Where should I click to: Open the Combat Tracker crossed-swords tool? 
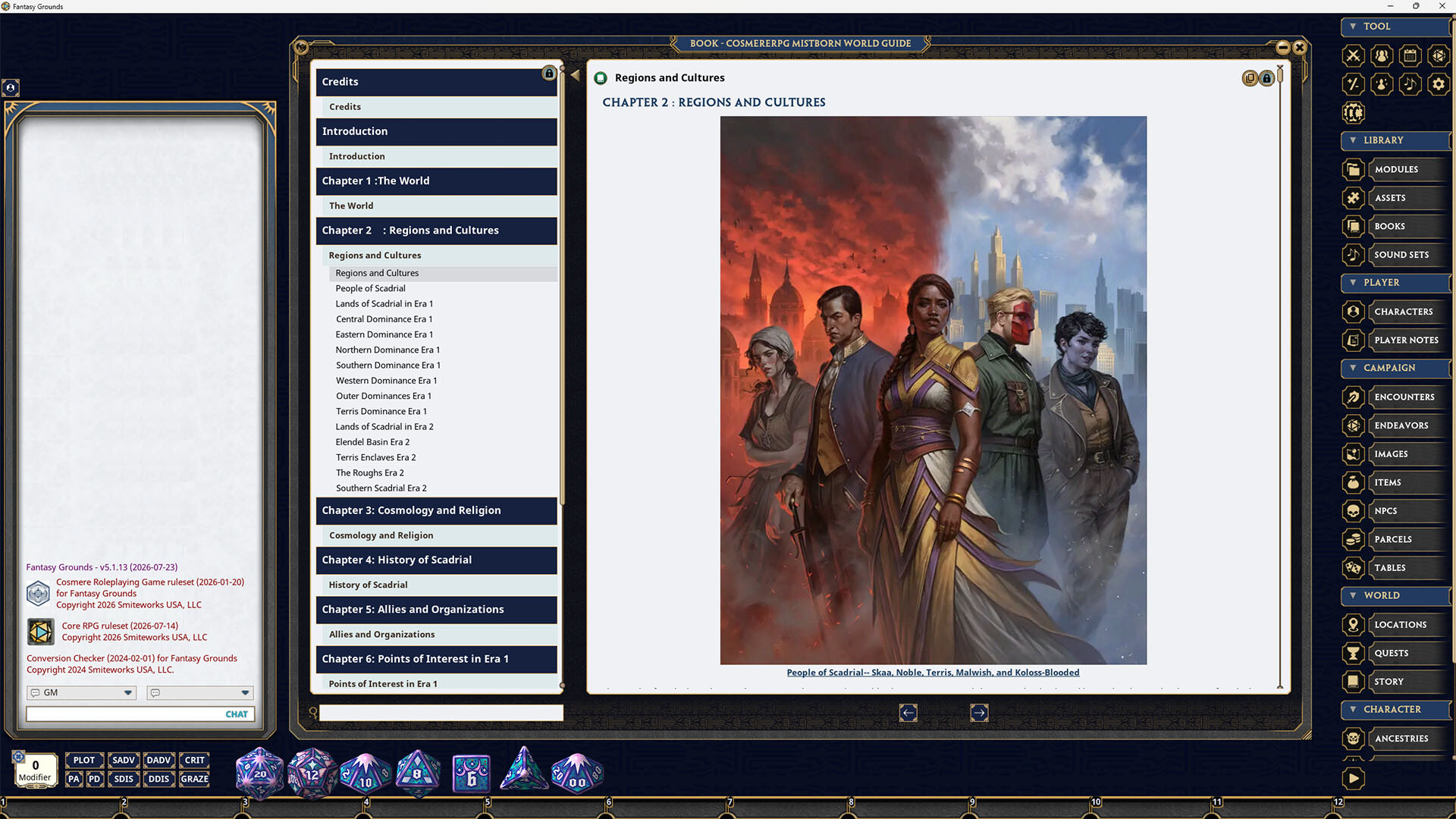tap(1354, 55)
